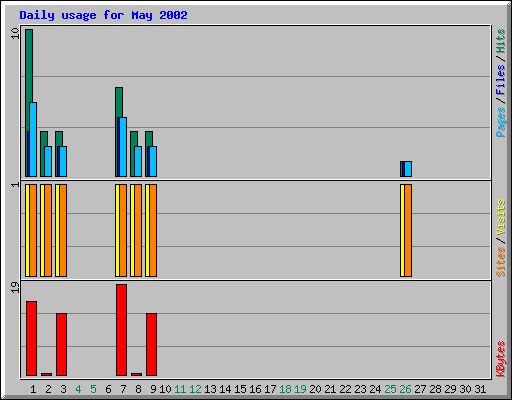Click the green Hits bar for day 7
The height and width of the screenshot is (400, 512).
tap(119, 102)
